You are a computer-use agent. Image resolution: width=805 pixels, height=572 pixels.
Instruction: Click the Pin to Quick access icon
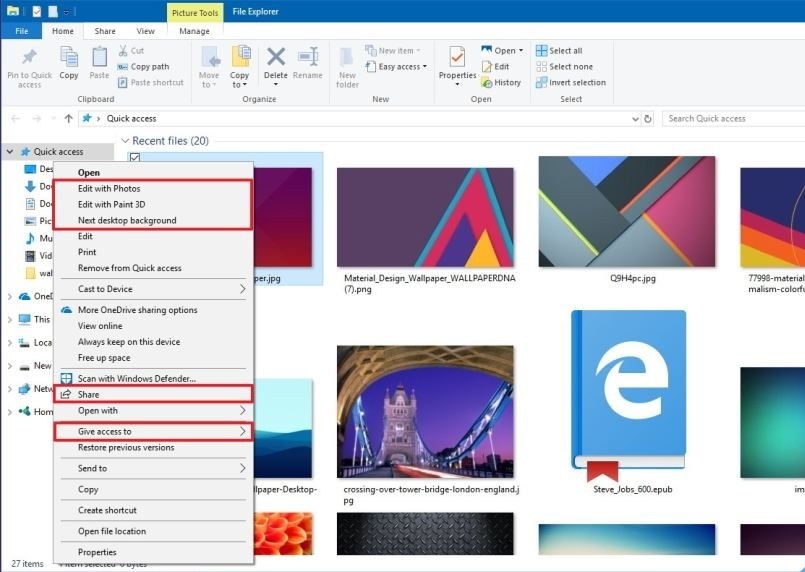coord(29,57)
